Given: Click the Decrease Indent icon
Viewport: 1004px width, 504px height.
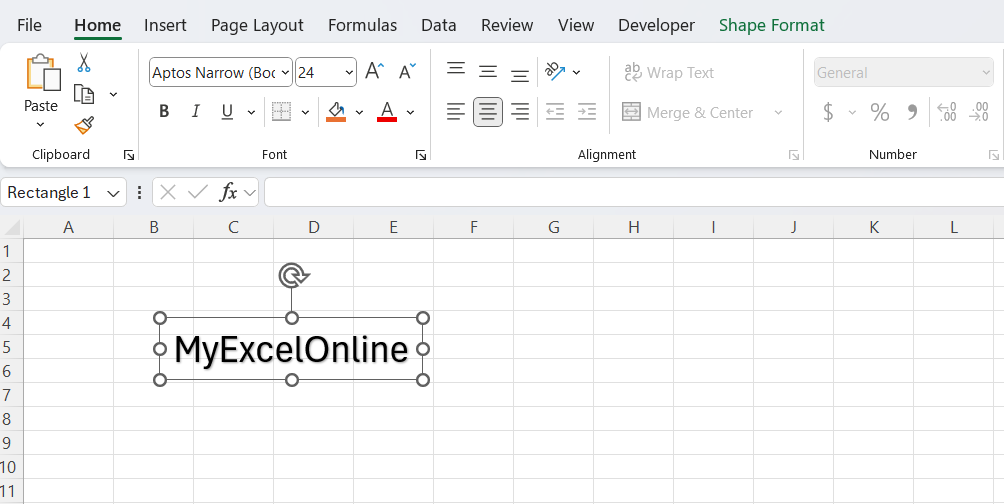Looking at the screenshot, I should (555, 112).
